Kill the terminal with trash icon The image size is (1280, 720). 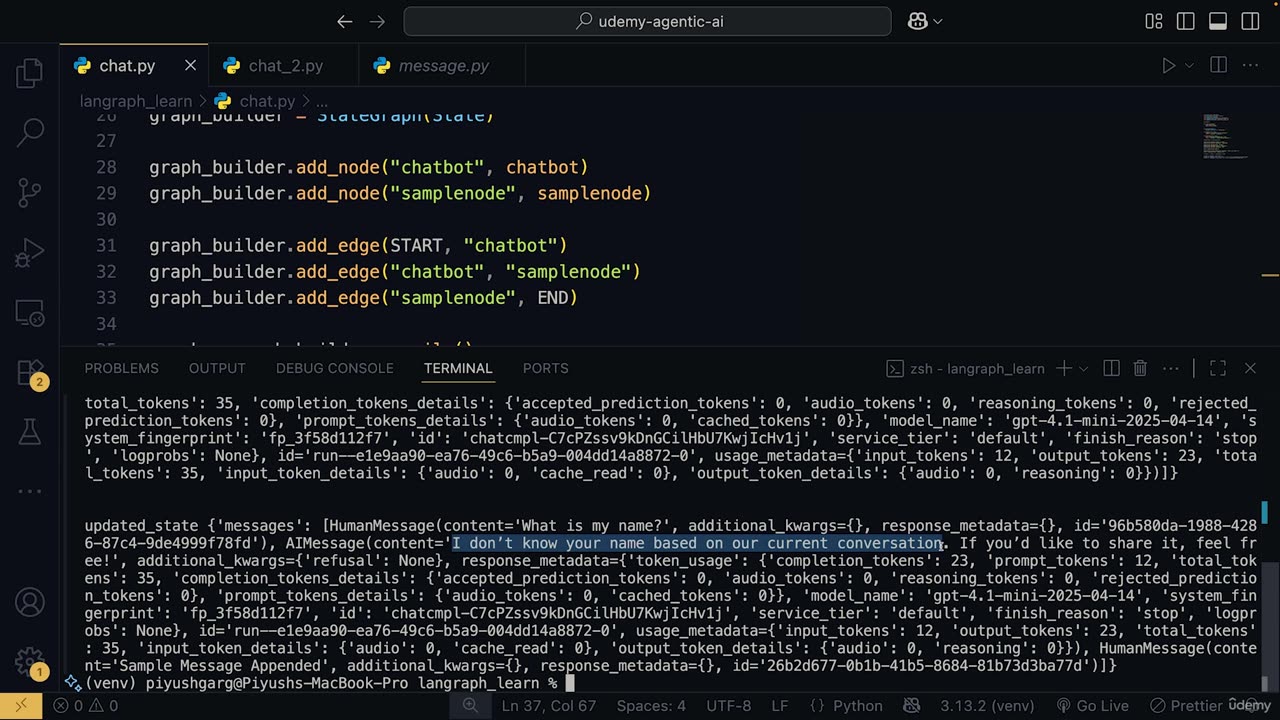coord(1141,368)
